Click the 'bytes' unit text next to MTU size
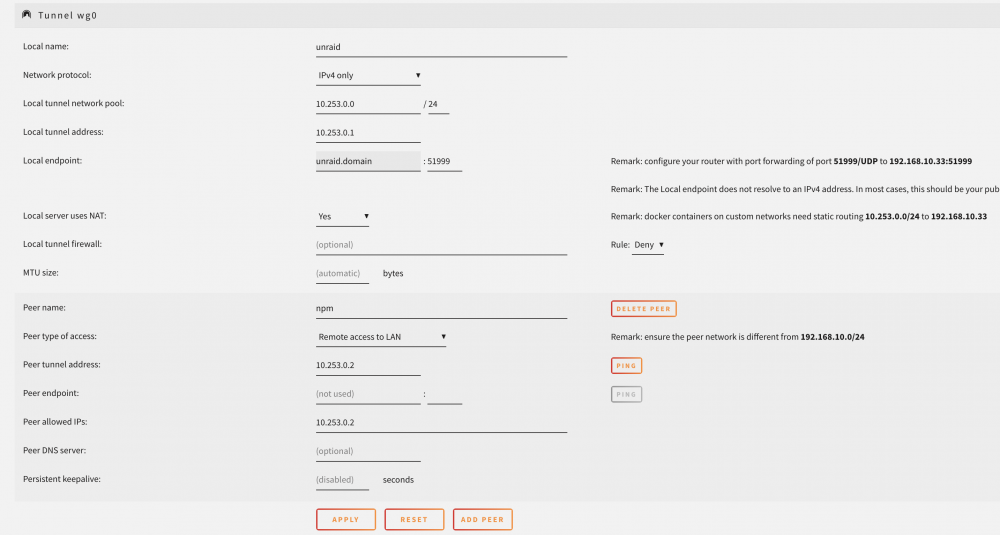This screenshot has width=1000, height=535. coord(393,274)
